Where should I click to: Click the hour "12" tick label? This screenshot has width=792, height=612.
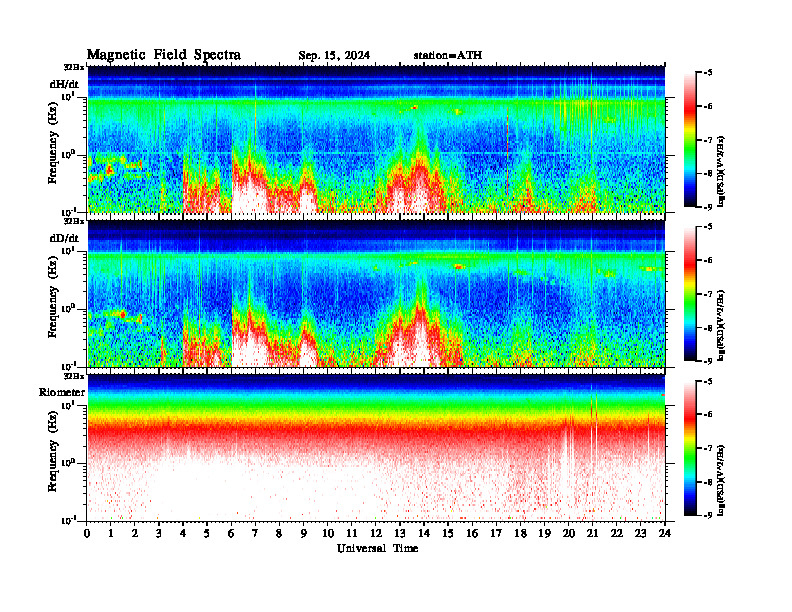[376, 533]
